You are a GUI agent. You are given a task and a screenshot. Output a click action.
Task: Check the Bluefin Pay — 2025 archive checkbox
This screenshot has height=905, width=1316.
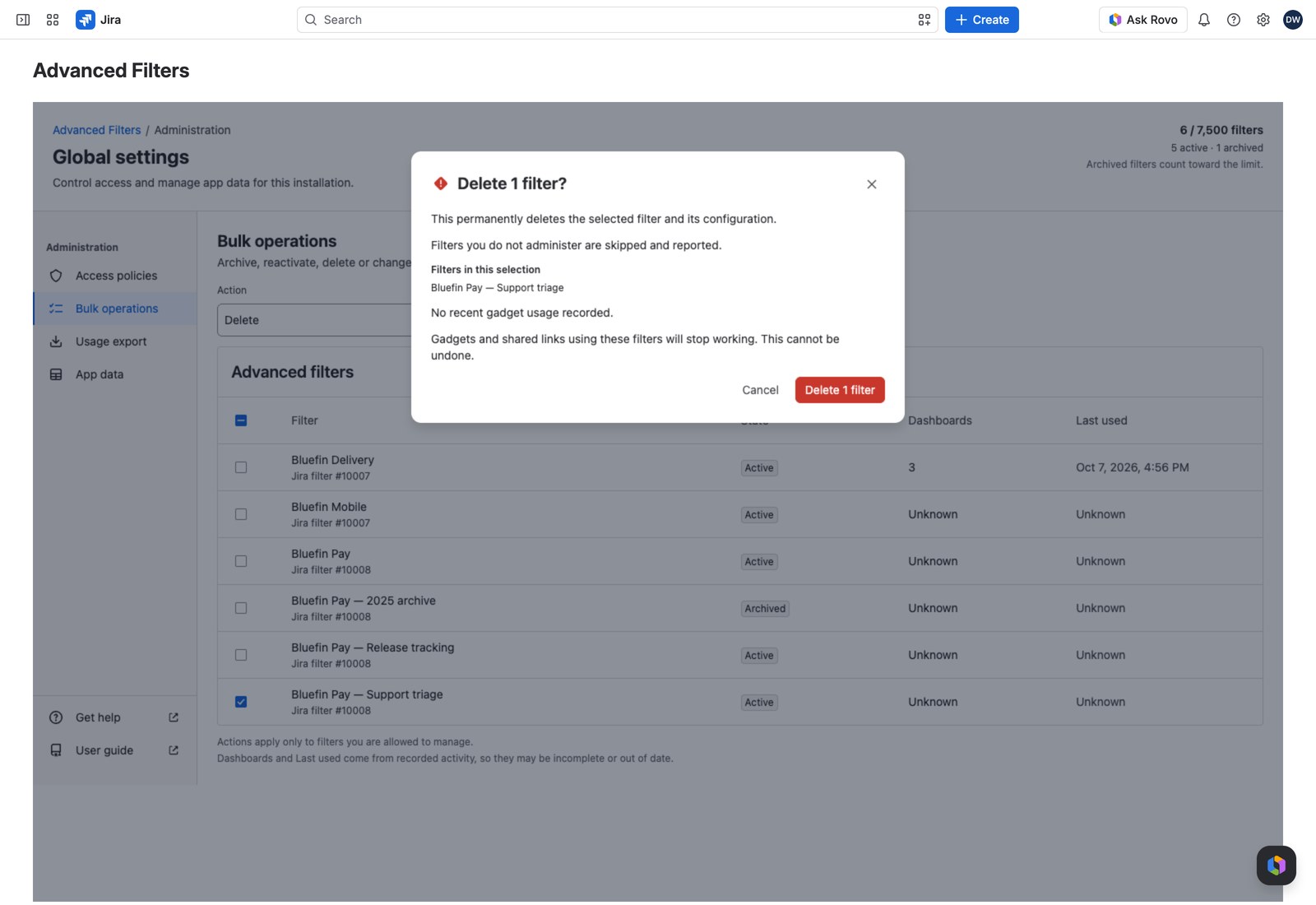[241, 608]
